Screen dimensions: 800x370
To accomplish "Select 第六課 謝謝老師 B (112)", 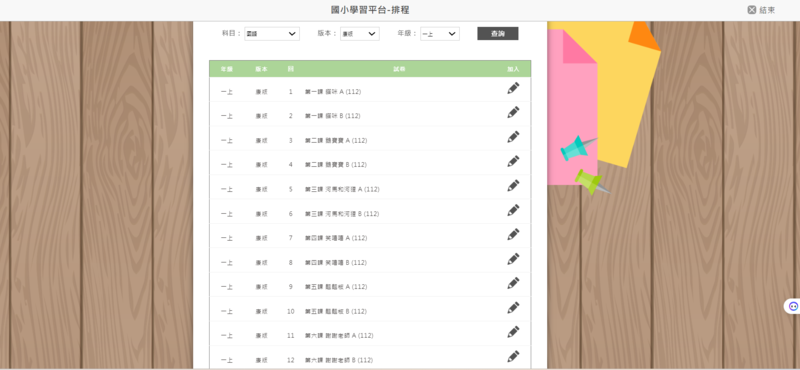I will [x=339, y=360].
